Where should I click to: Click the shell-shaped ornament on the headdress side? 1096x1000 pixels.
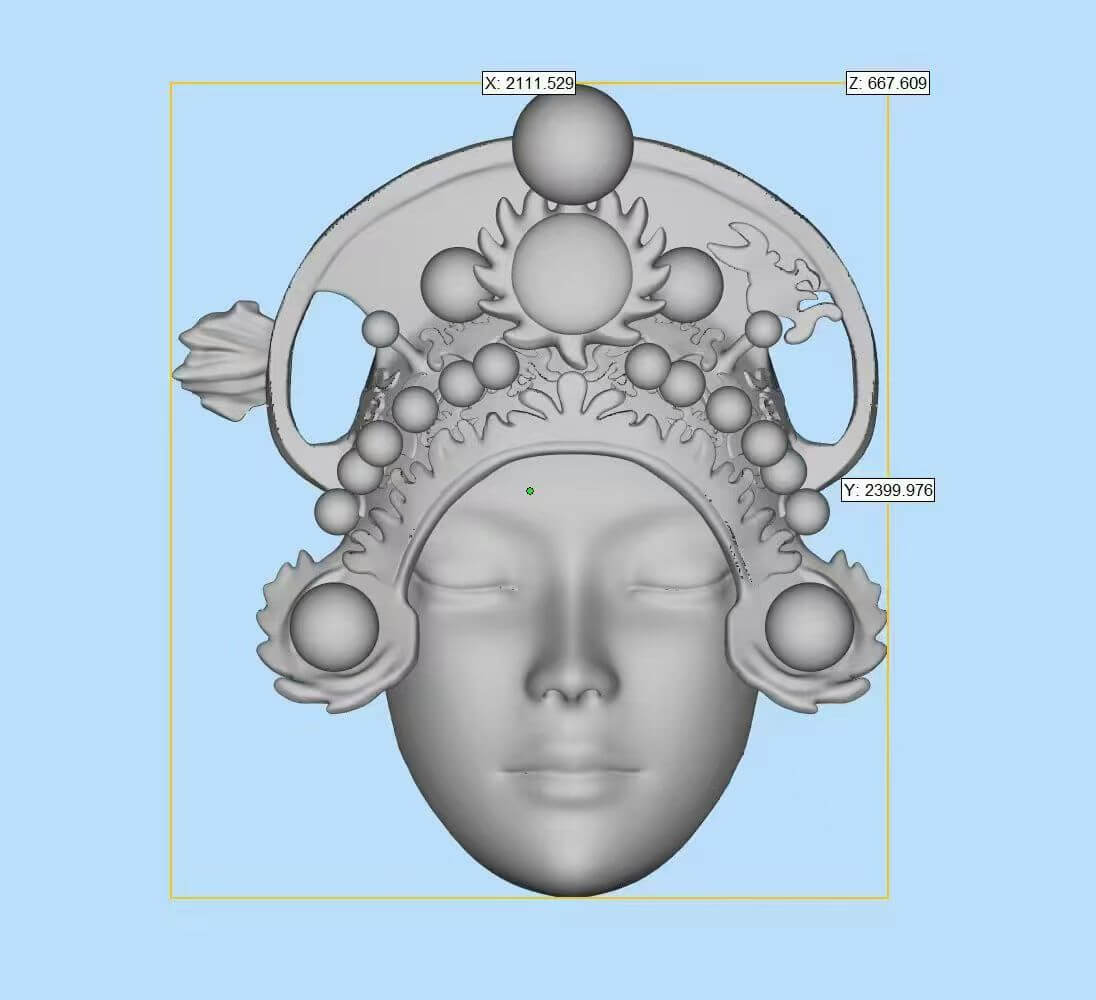222,358
